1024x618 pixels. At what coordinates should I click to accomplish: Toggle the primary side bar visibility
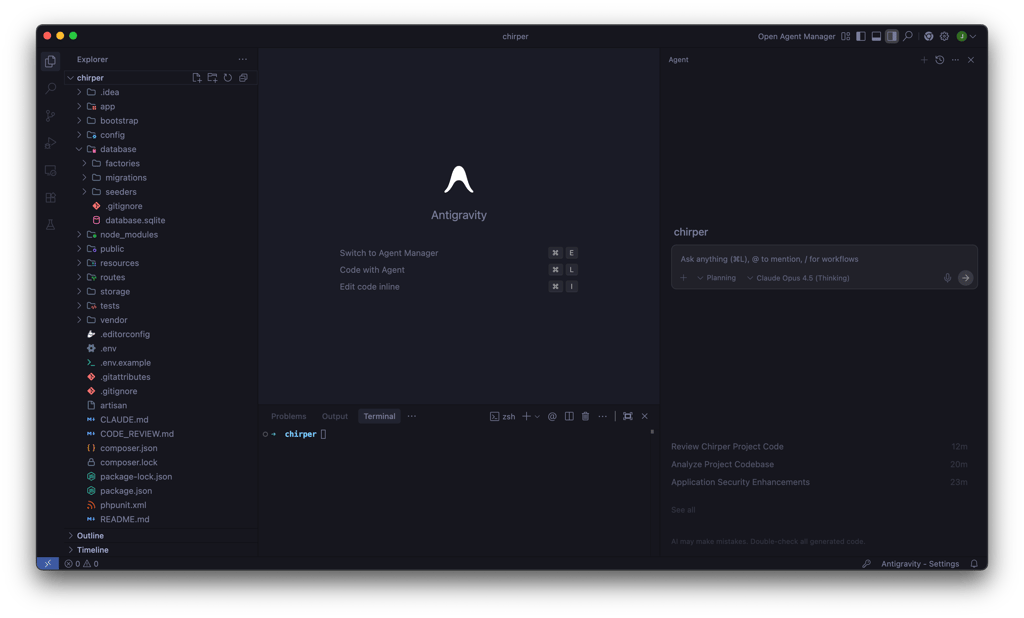click(861, 37)
